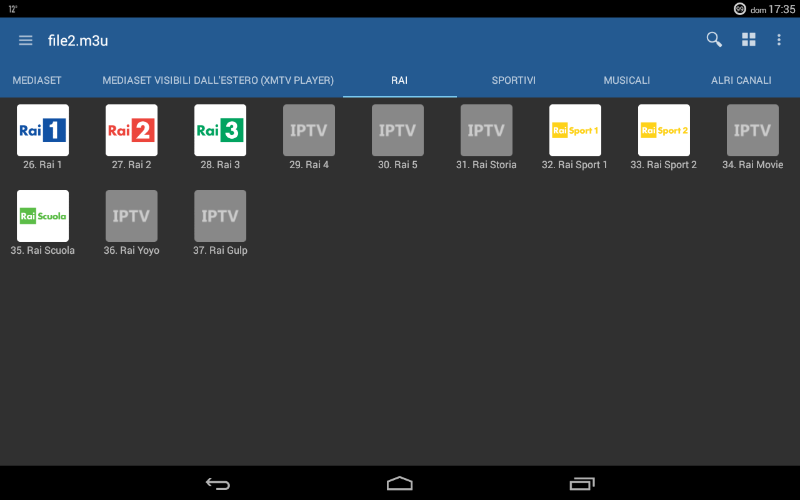Tap the Android recent apps button

click(x=582, y=483)
